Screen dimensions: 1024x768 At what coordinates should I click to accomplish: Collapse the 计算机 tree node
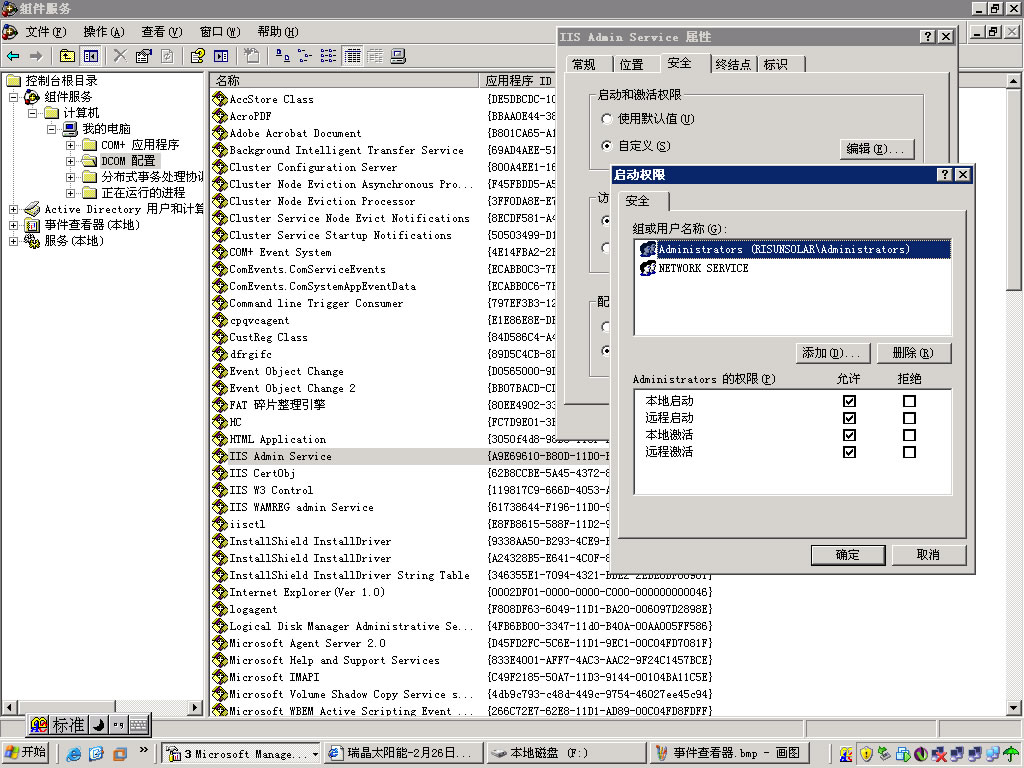tap(32, 113)
